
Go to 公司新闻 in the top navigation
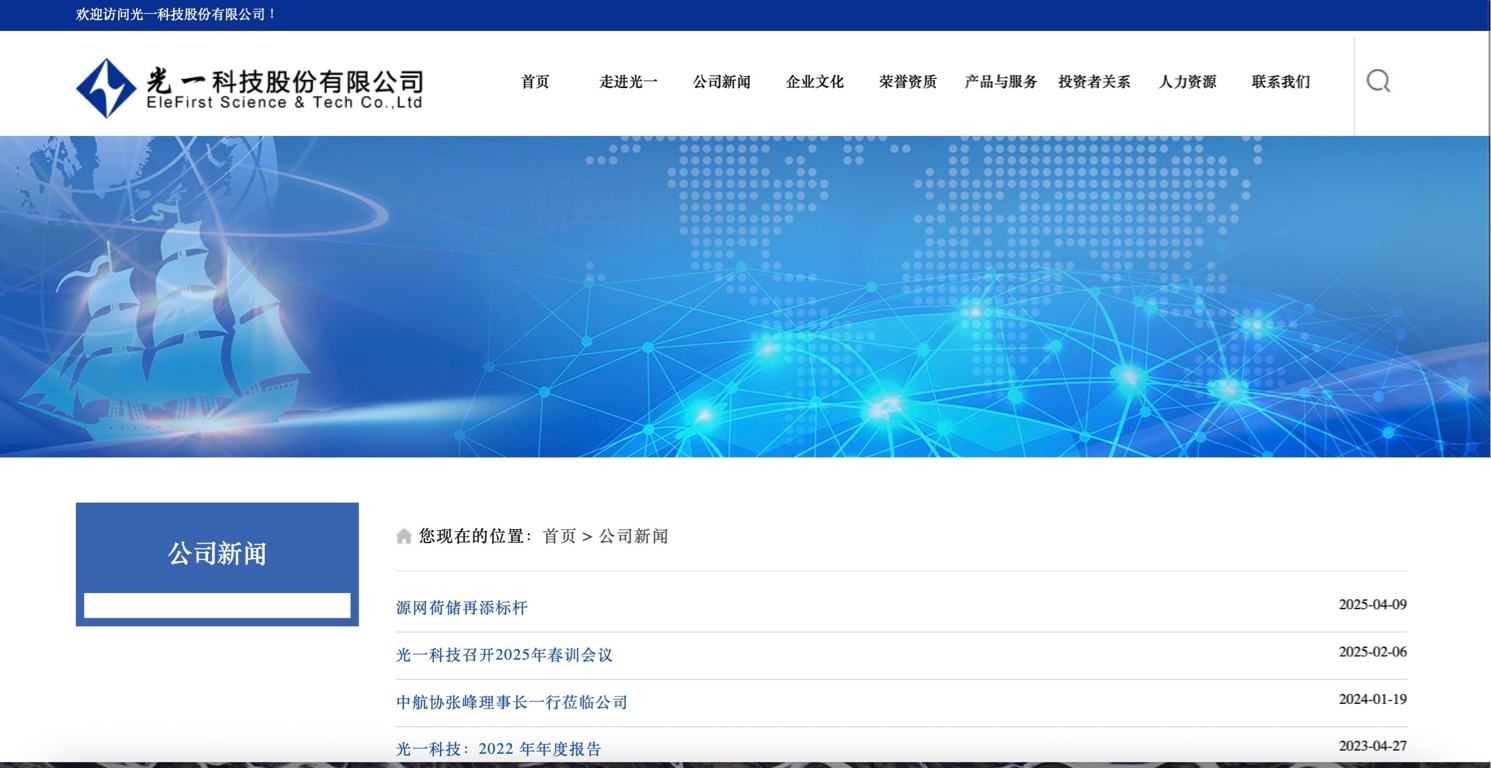pos(721,82)
